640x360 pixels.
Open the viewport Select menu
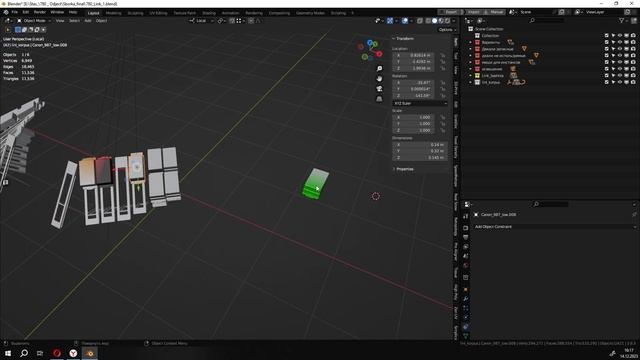[x=74, y=20]
